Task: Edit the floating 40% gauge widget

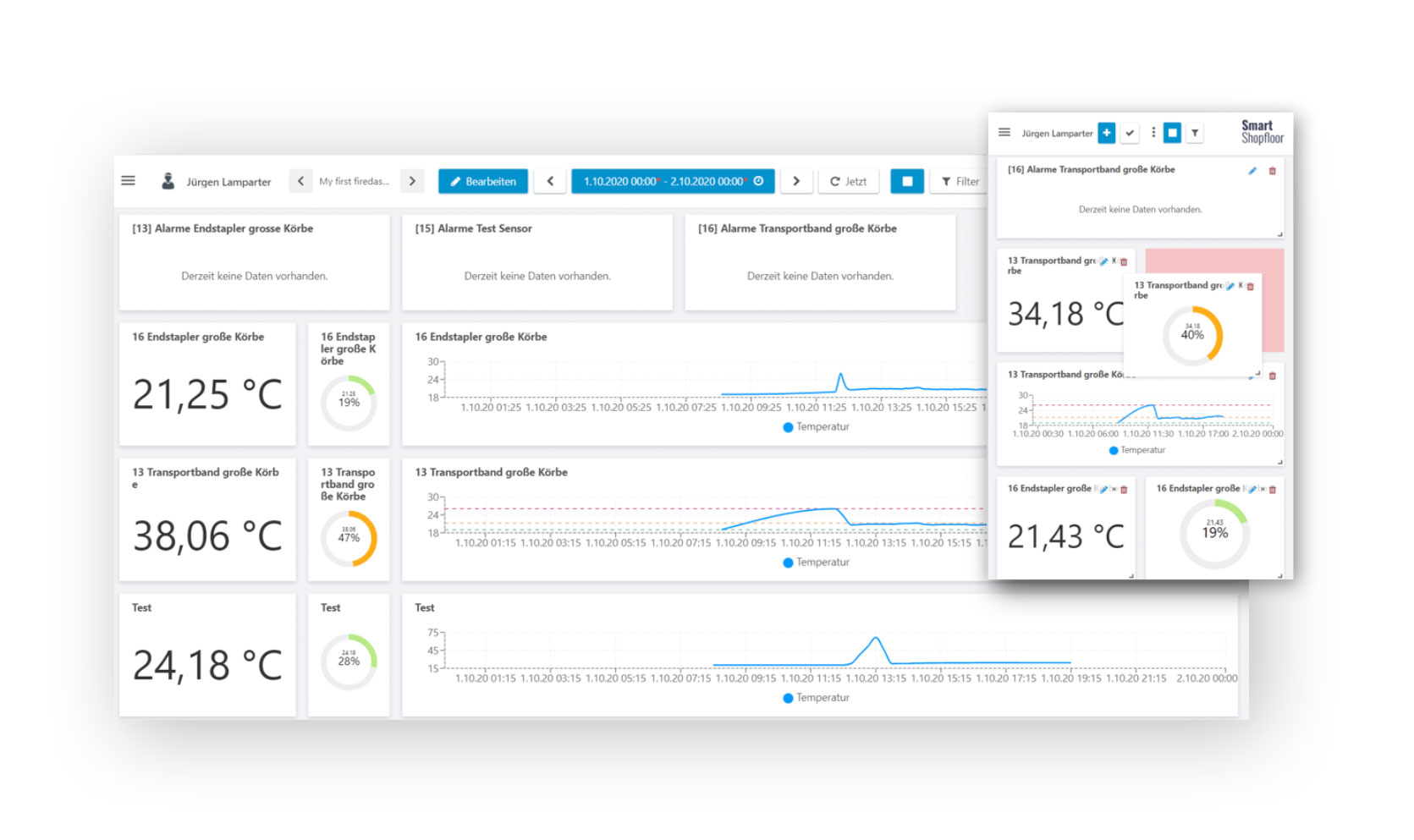Action: [1230, 286]
